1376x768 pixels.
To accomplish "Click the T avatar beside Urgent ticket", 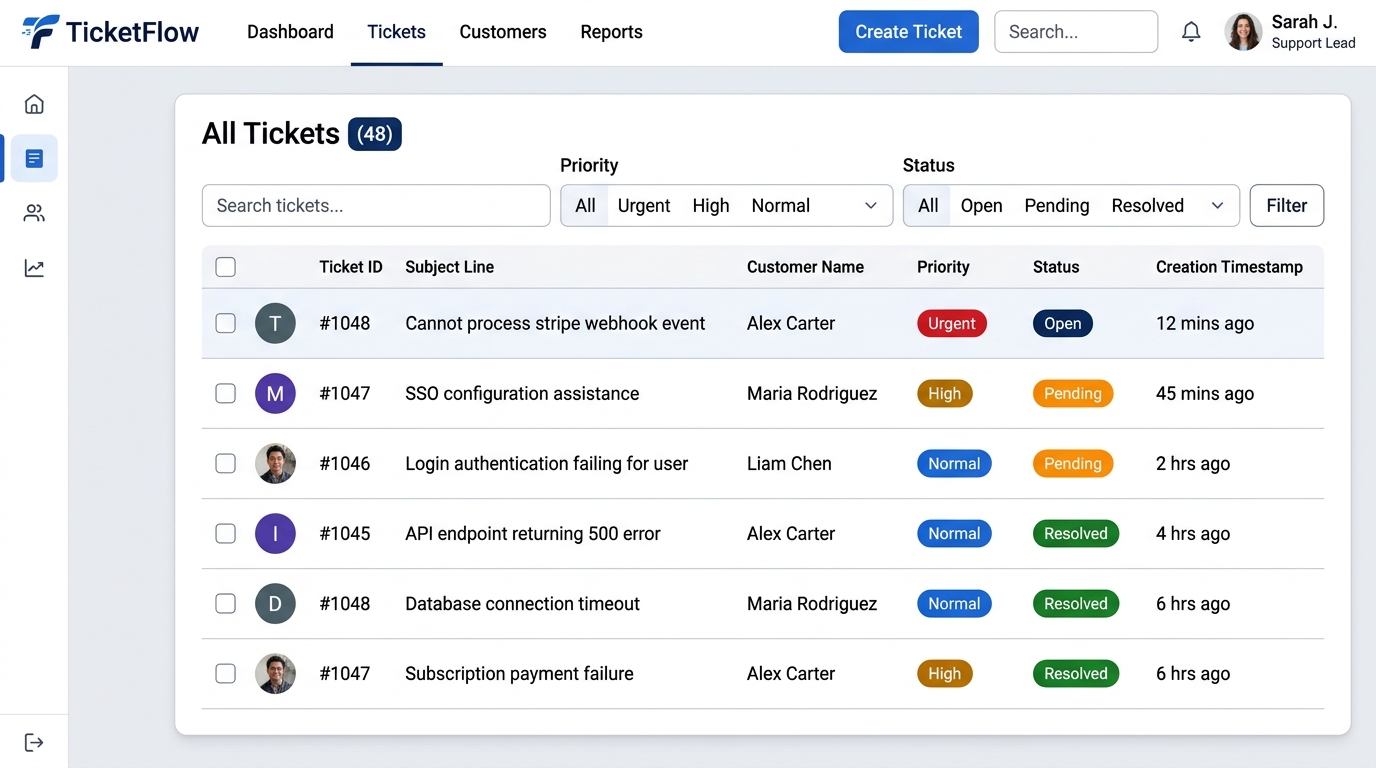I will point(275,323).
